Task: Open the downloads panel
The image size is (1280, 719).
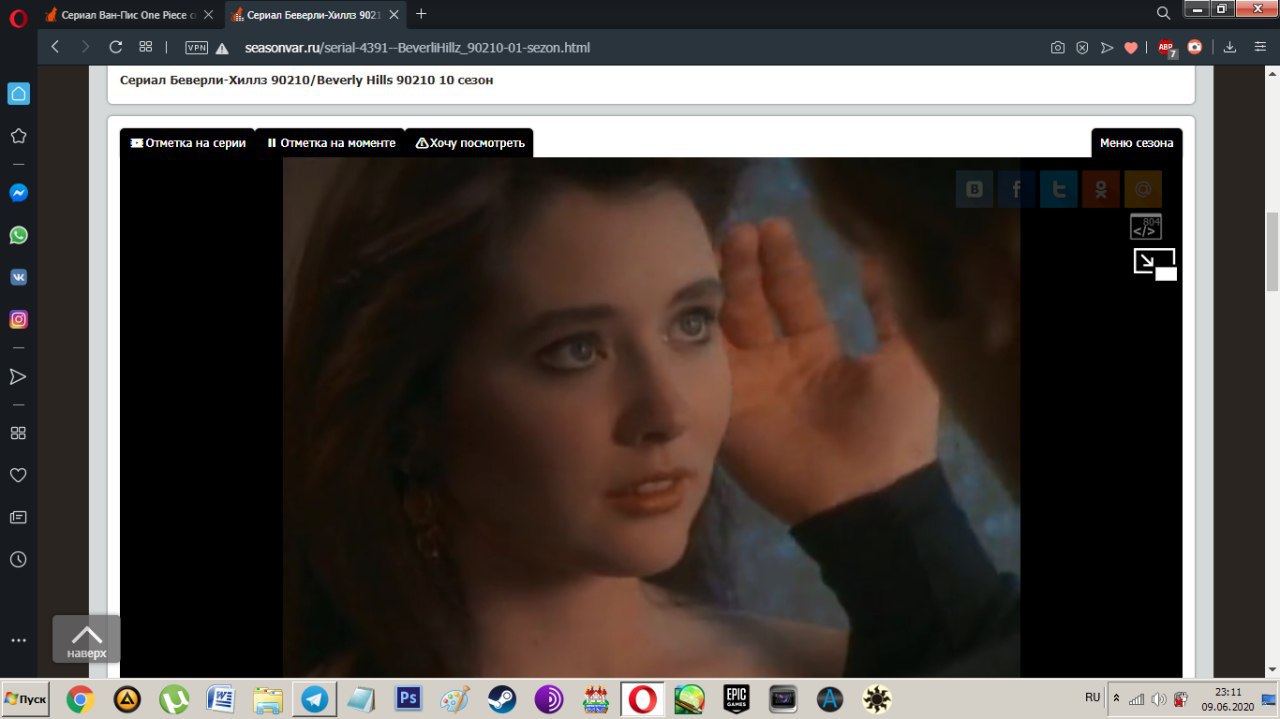Action: [x=1230, y=47]
